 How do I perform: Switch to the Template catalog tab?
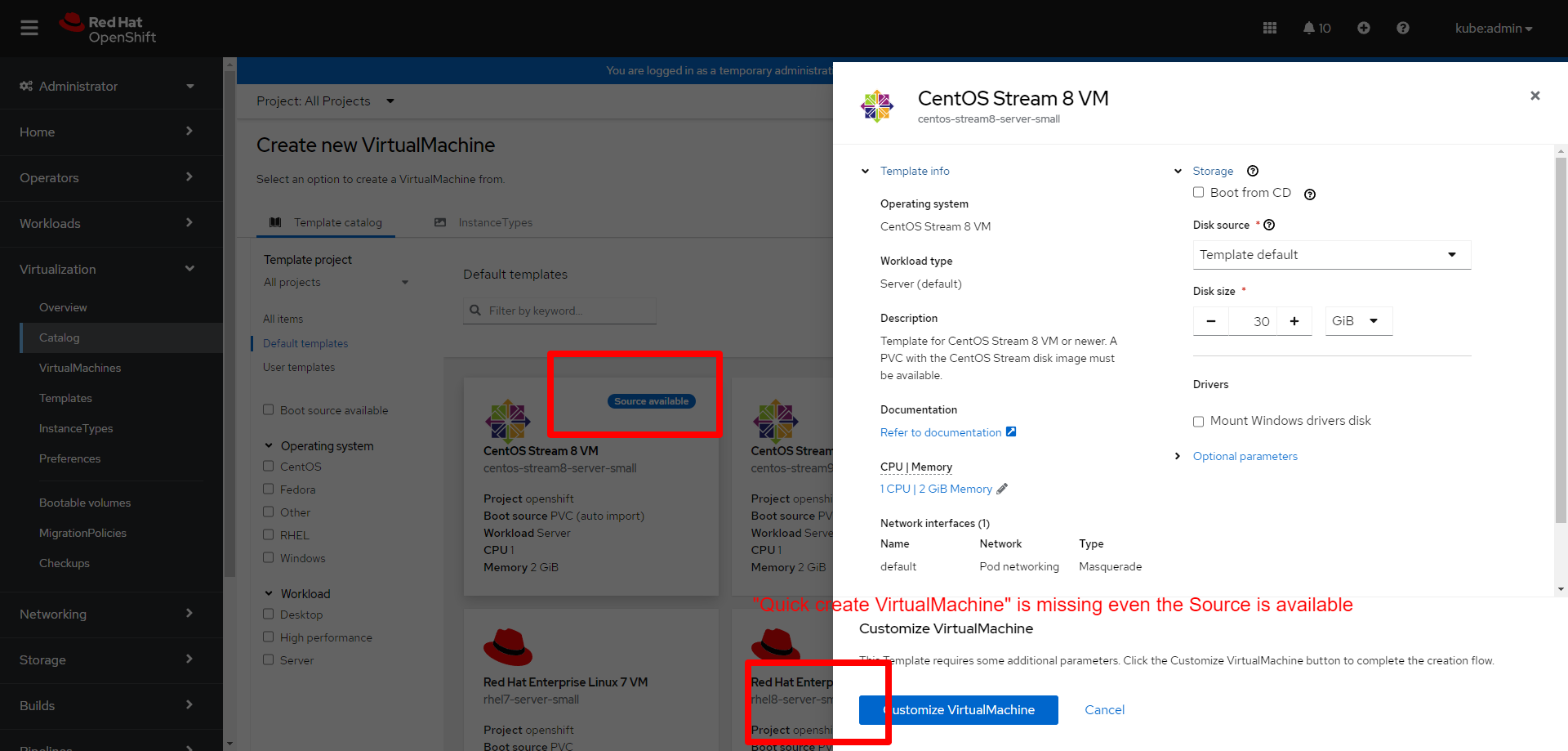tap(326, 222)
